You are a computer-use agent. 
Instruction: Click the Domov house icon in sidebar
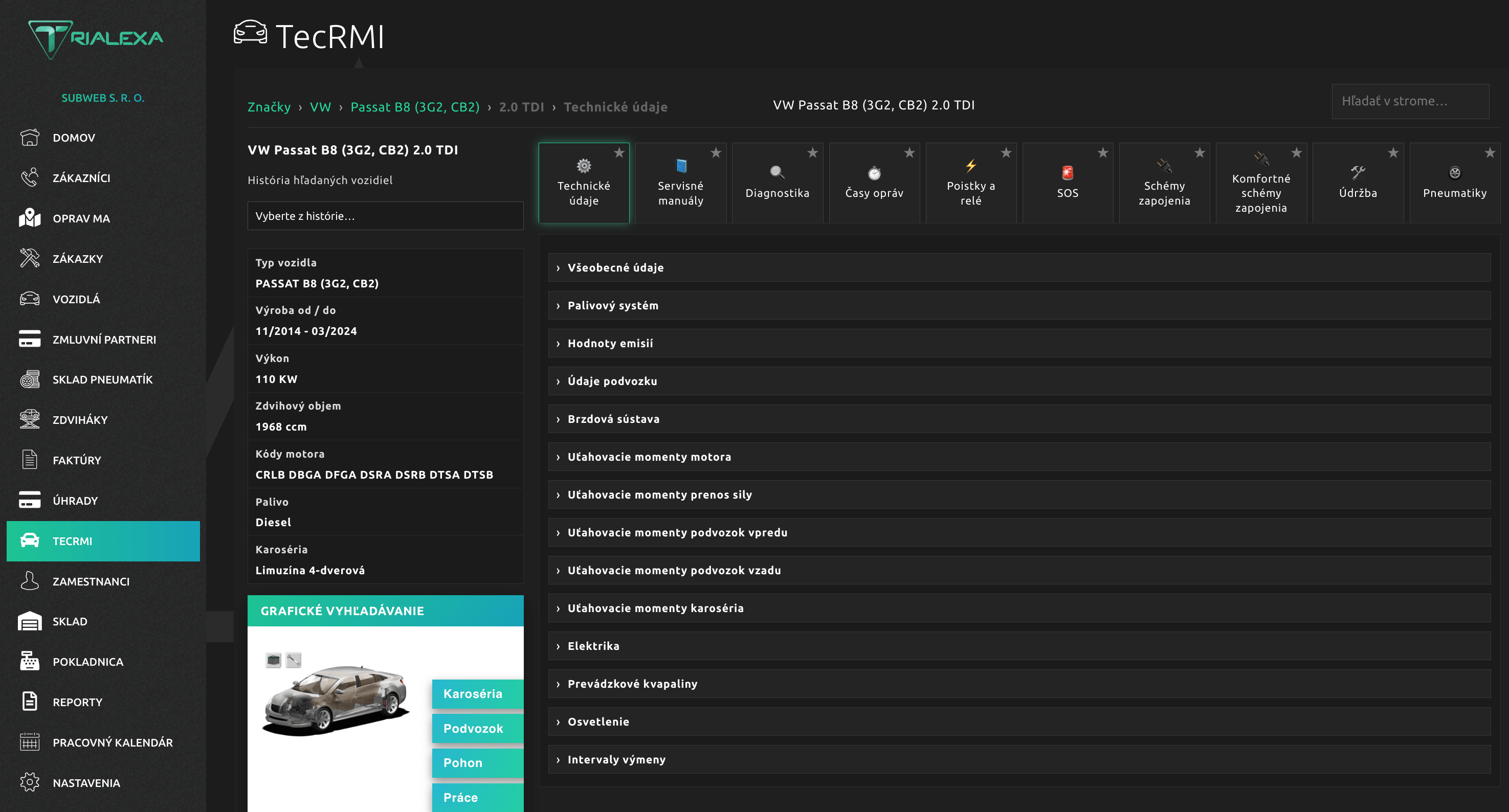pos(29,138)
